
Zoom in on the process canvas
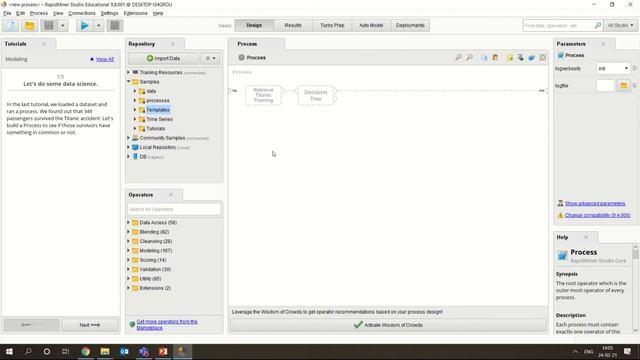(458, 58)
